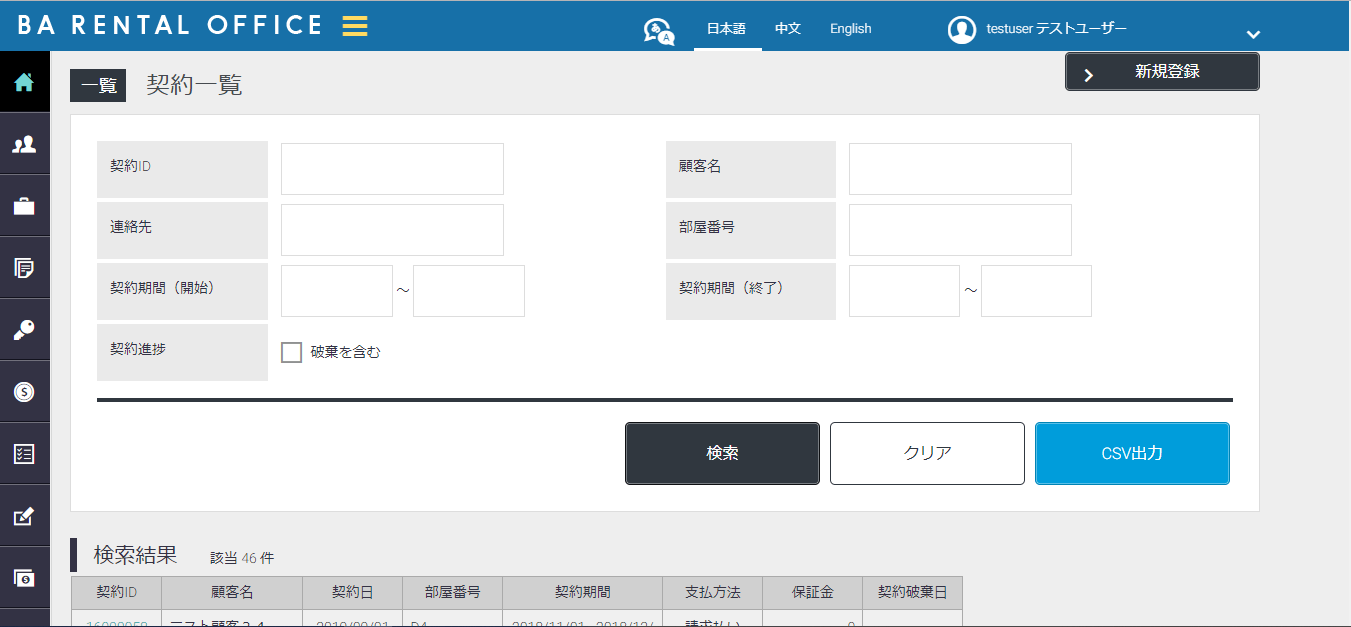1351x627 pixels.
Task: Click the language translation icon
Action: (x=658, y=31)
